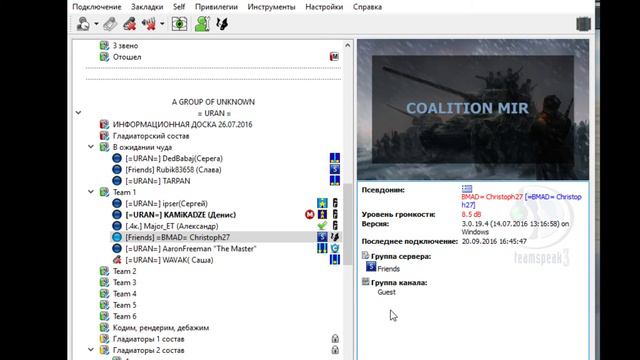Image resolution: width=640 pixels, height=360 pixels.
Task: Click the rank badge next to AaronFreeman
Action: (x=322, y=248)
